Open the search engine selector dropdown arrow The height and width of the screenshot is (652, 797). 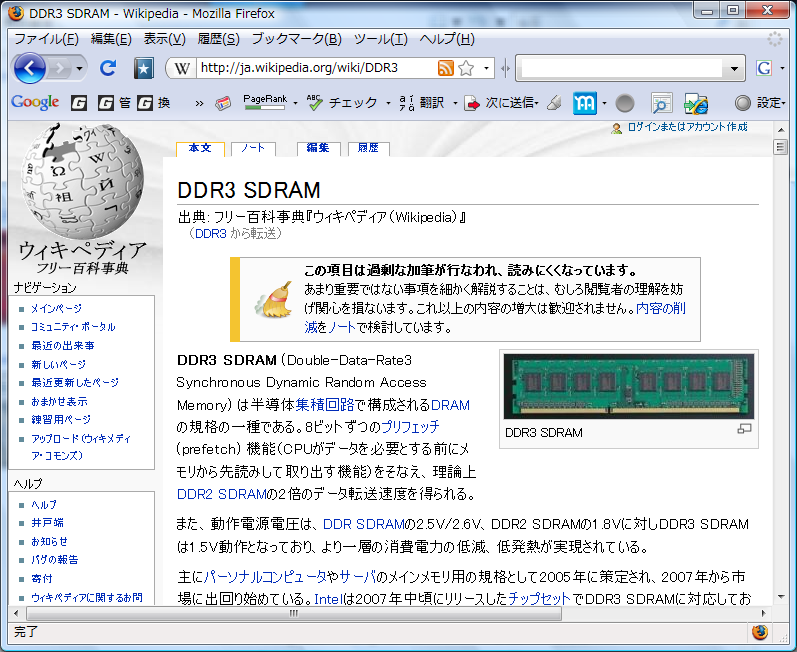pyautogui.click(x=782, y=68)
